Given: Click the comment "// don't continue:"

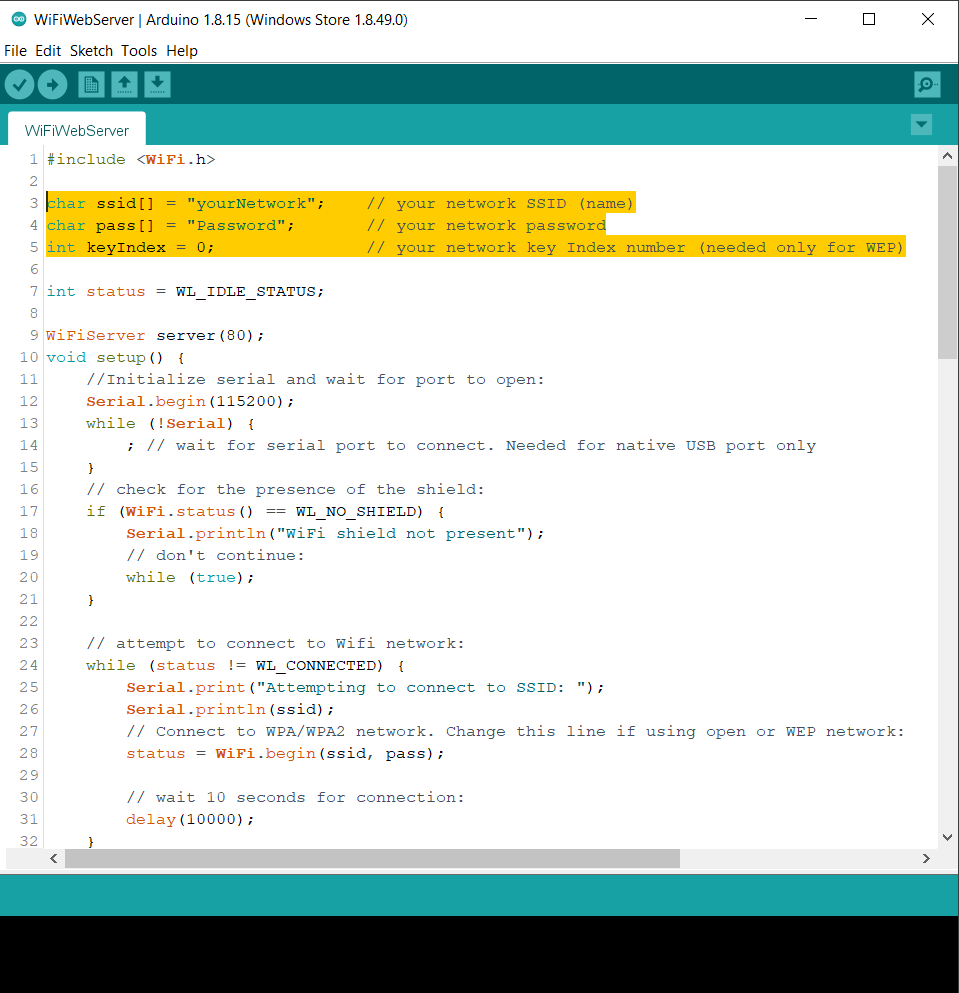Looking at the screenshot, I should [x=215, y=555].
